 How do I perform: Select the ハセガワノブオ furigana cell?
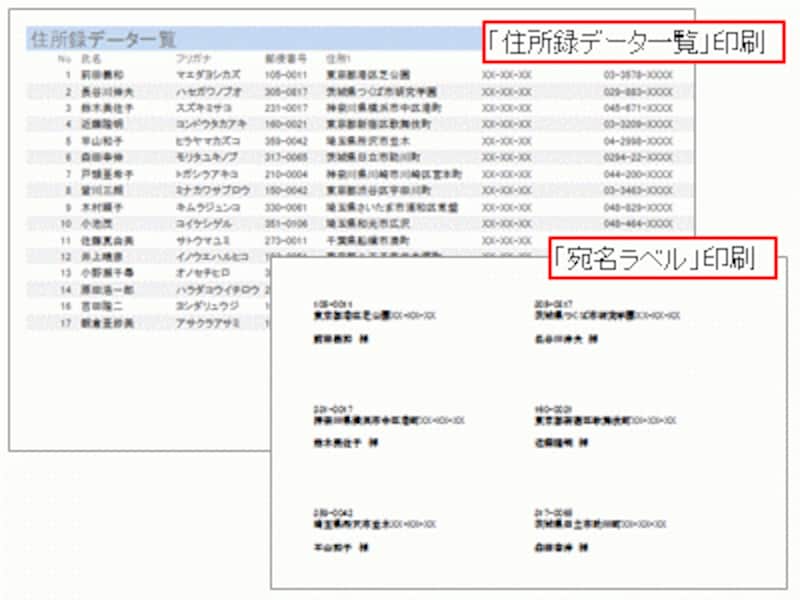pos(209,92)
